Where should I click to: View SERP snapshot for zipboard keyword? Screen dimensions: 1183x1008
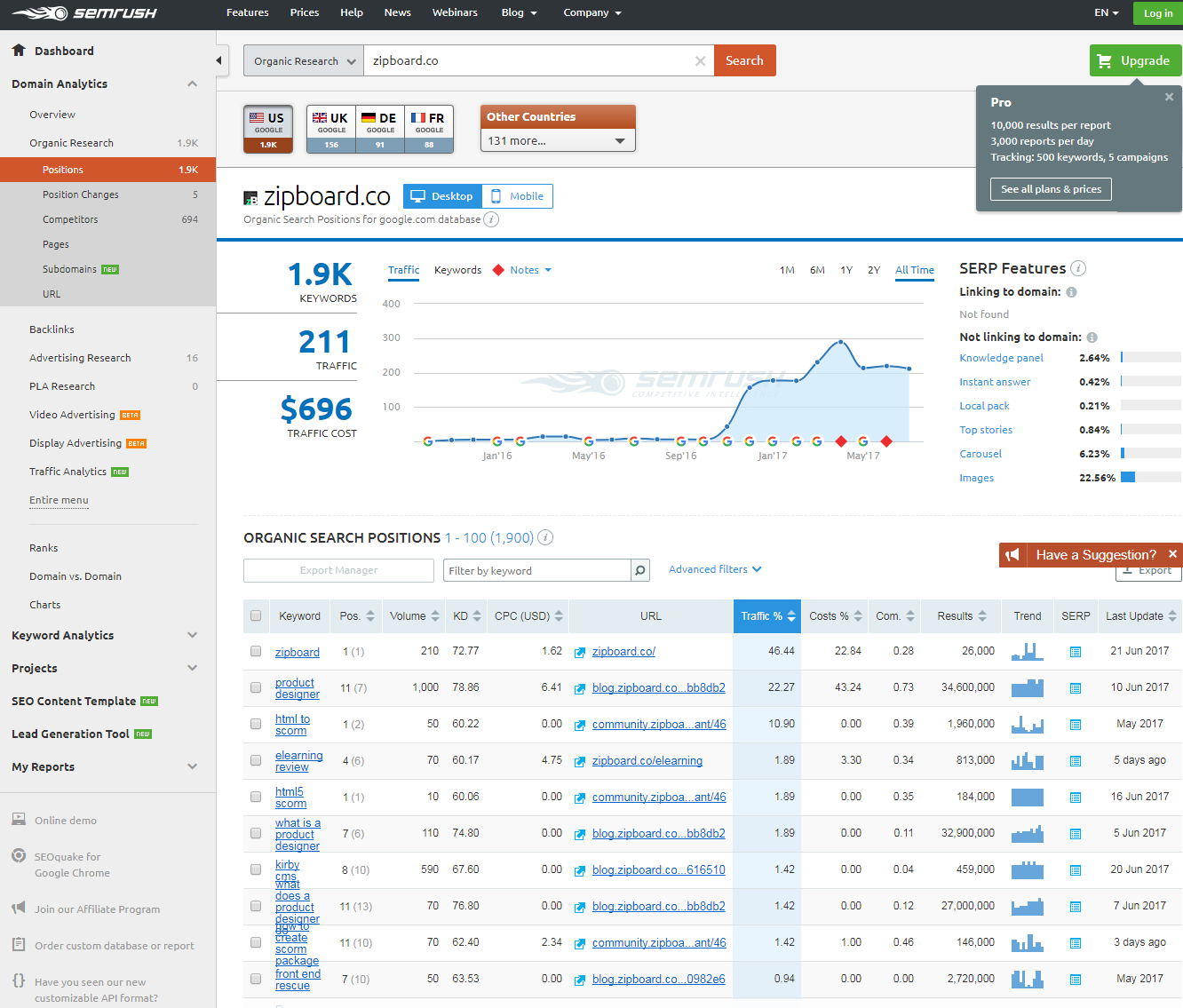1076,652
